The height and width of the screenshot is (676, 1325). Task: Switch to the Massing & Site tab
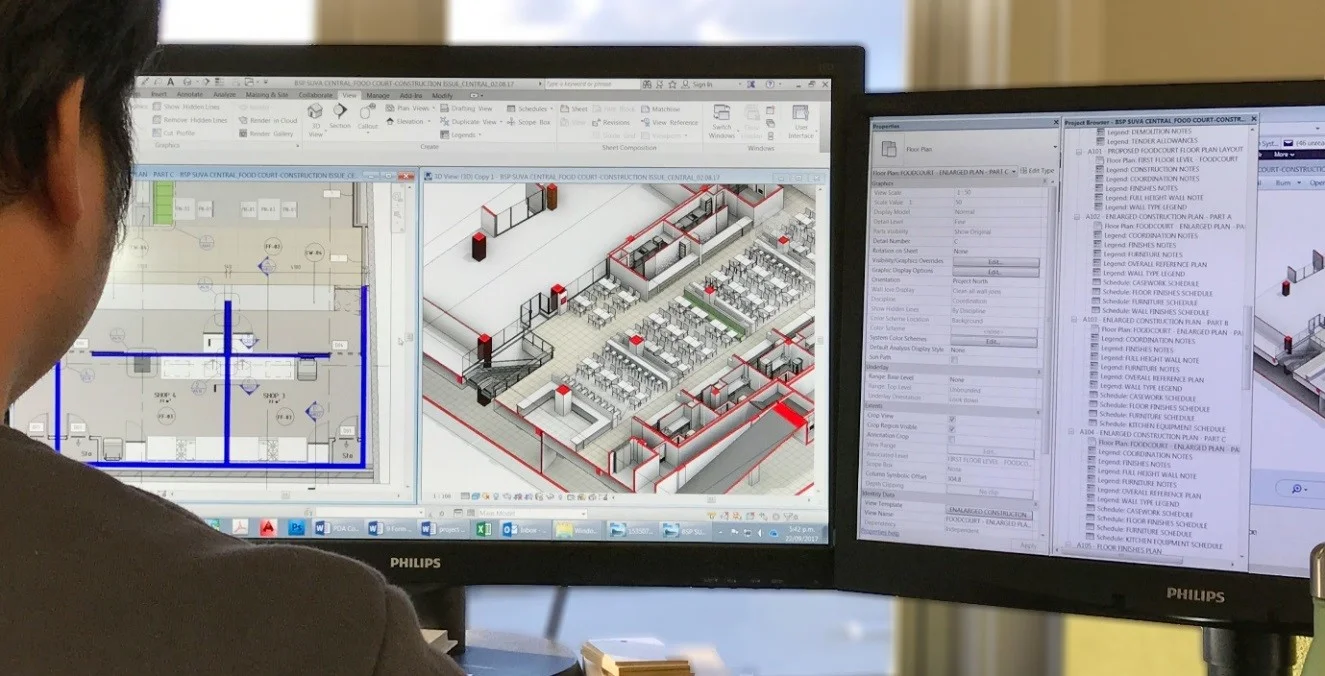point(267,95)
